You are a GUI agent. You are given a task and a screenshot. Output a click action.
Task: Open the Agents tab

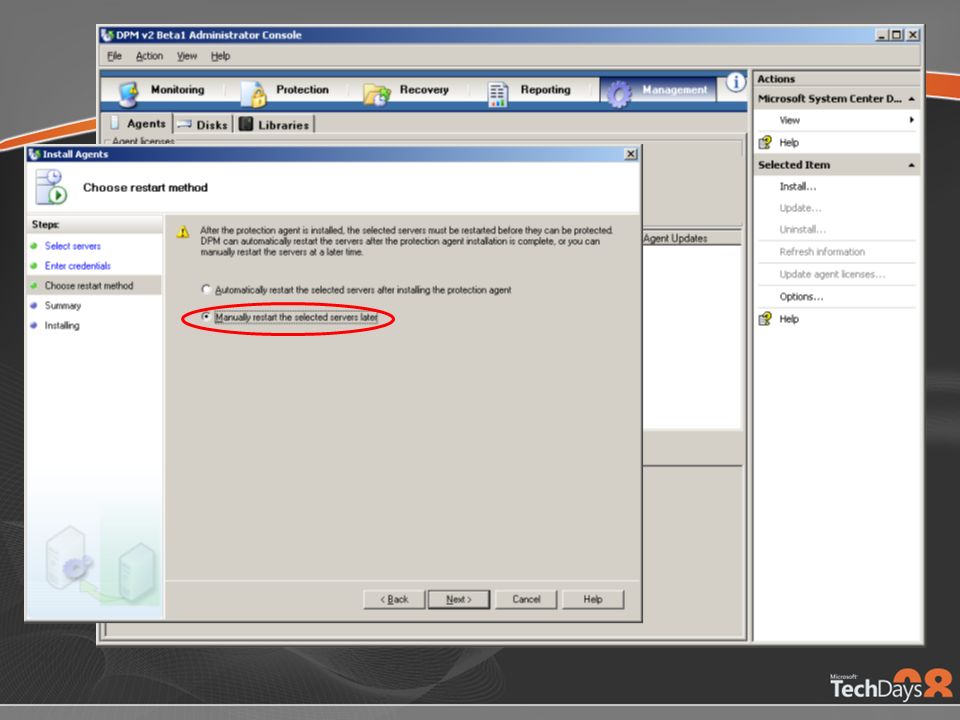click(138, 124)
